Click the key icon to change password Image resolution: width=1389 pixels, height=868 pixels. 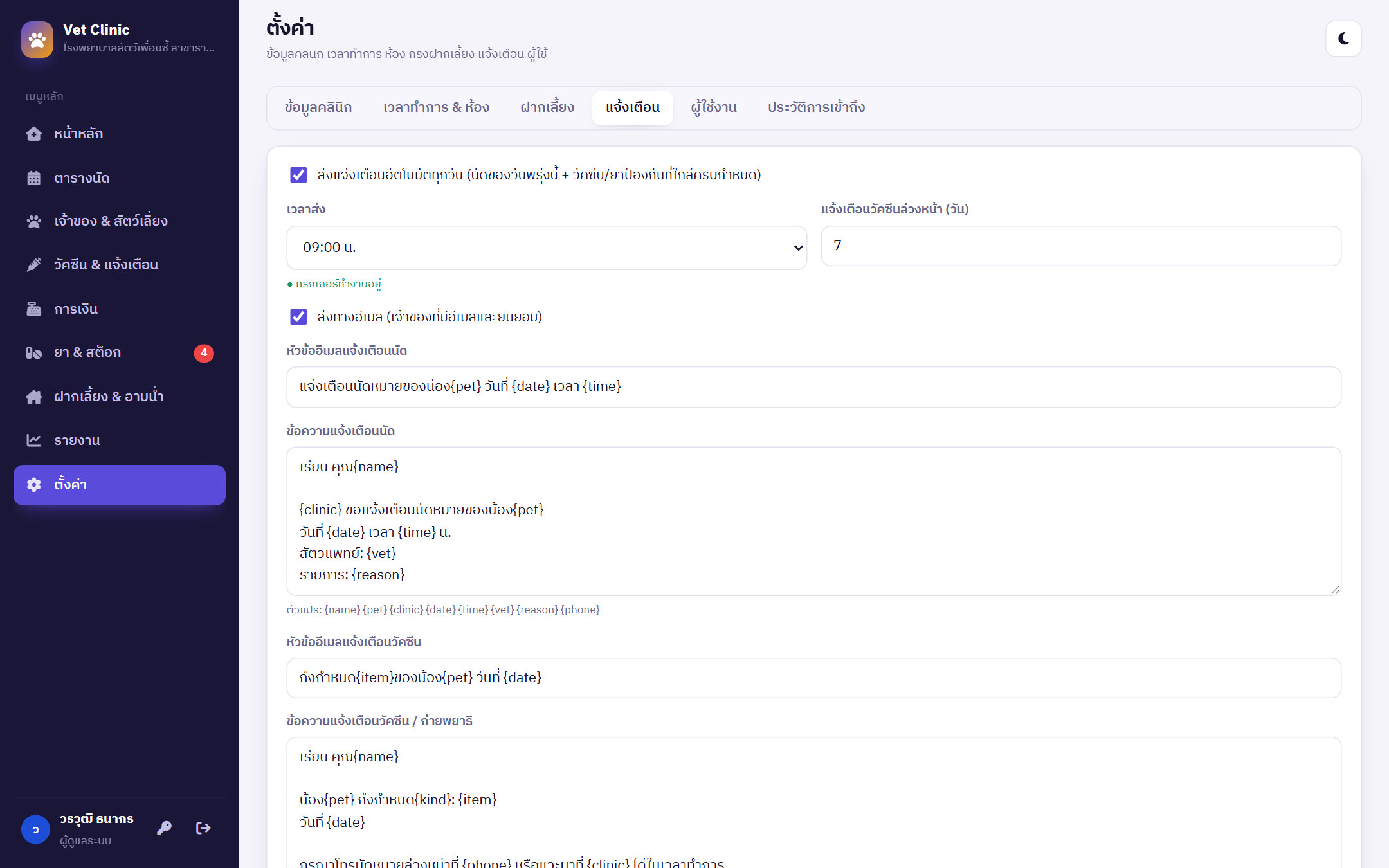(165, 828)
